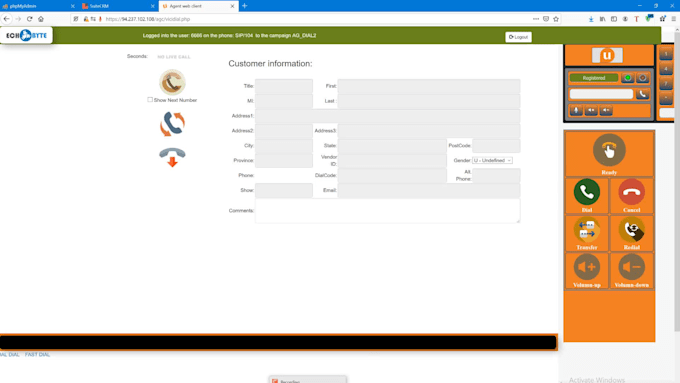Click the softphone settings round button

tap(642, 78)
